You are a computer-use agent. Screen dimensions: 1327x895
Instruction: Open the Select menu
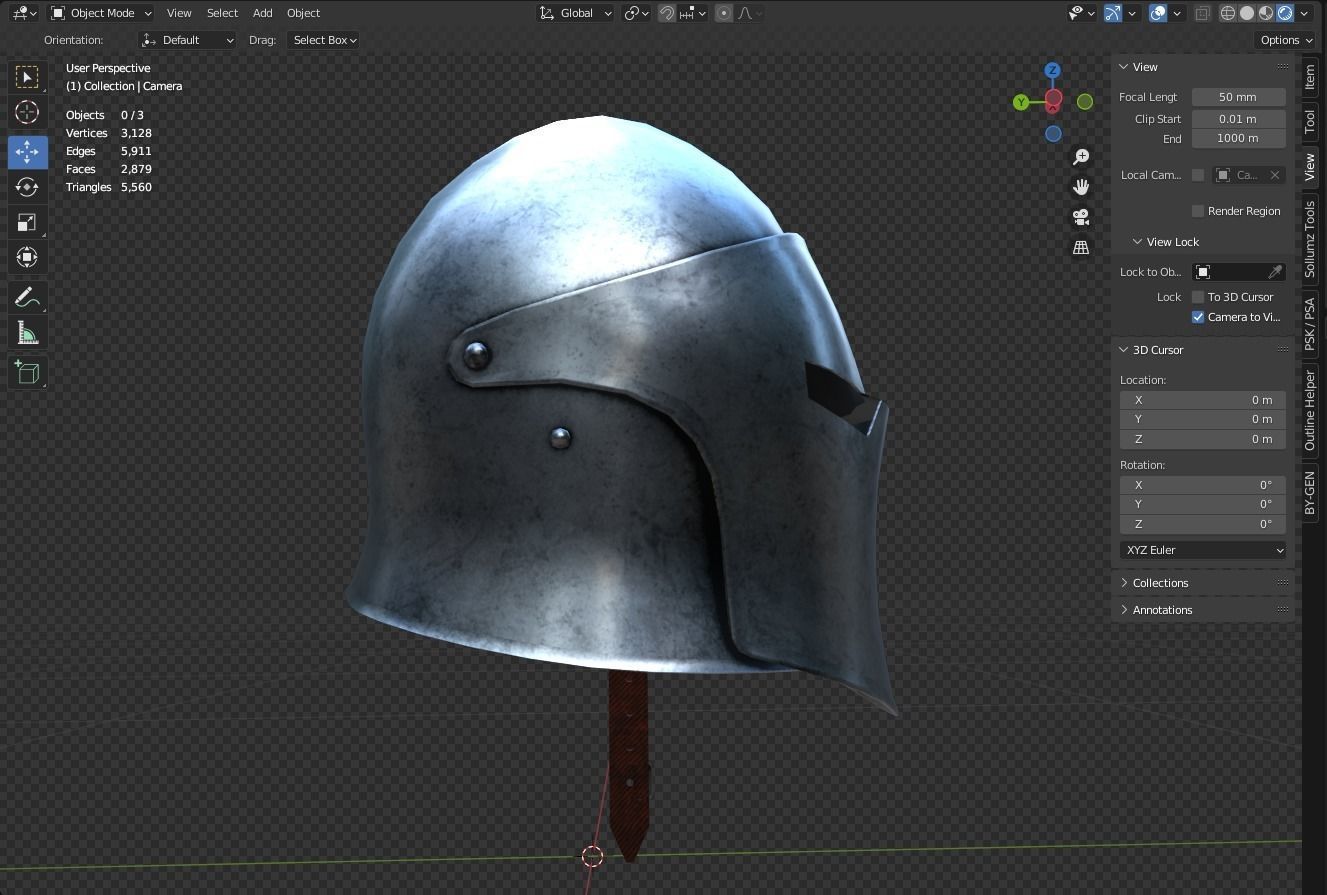point(222,13)
